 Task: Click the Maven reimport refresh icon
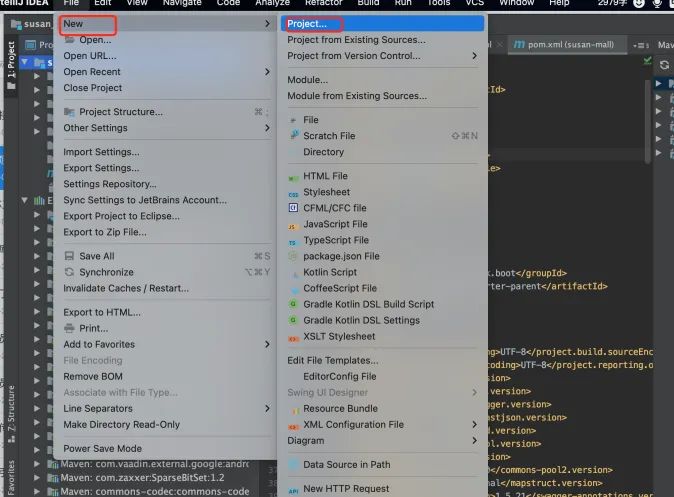664,65
